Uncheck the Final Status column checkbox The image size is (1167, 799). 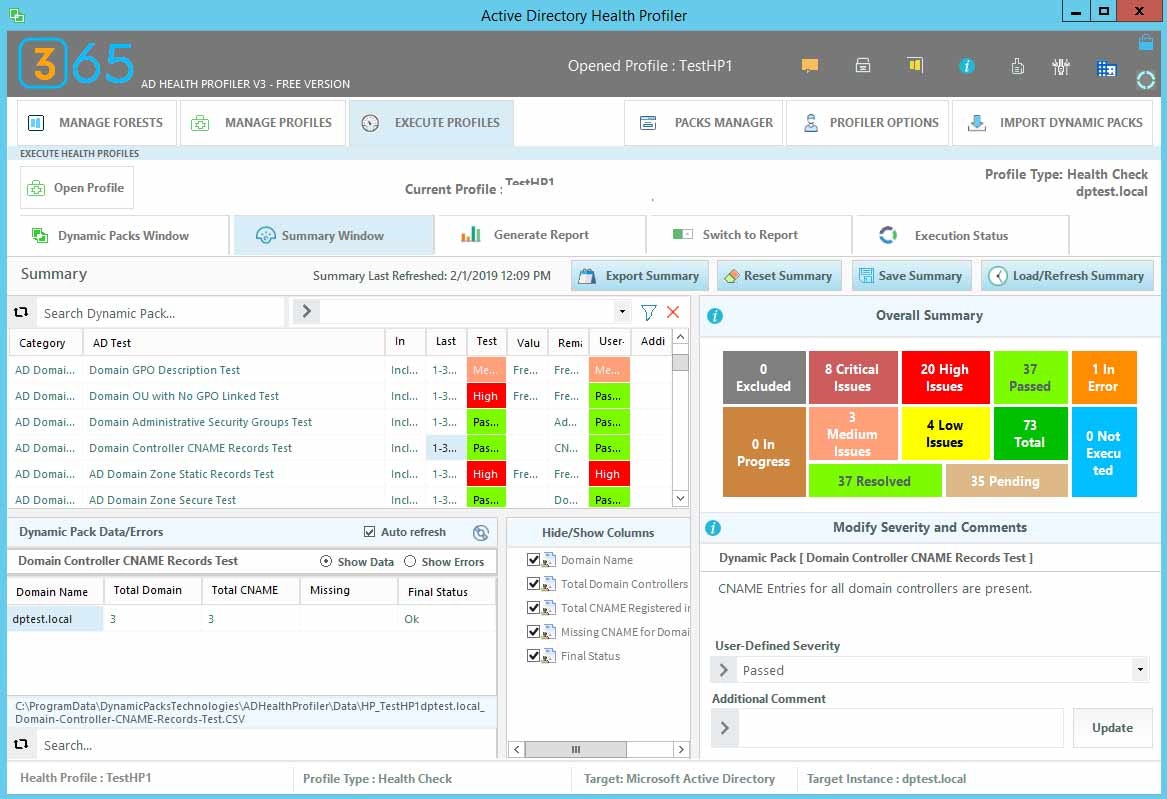[x=533, y=655]
